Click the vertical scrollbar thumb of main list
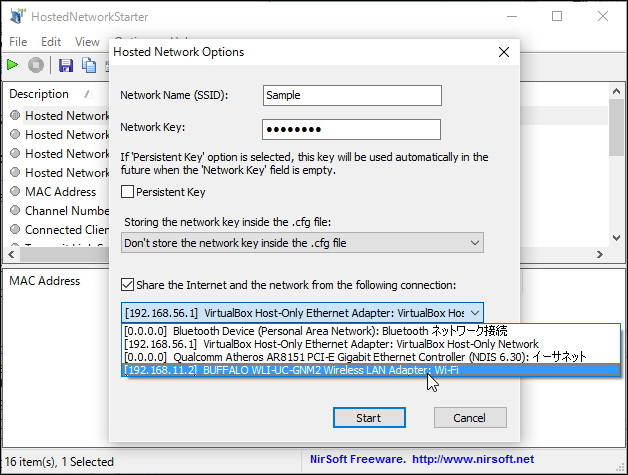Viewport: 628px width, 475px height. pyautogui.click(x=616, y=127)
